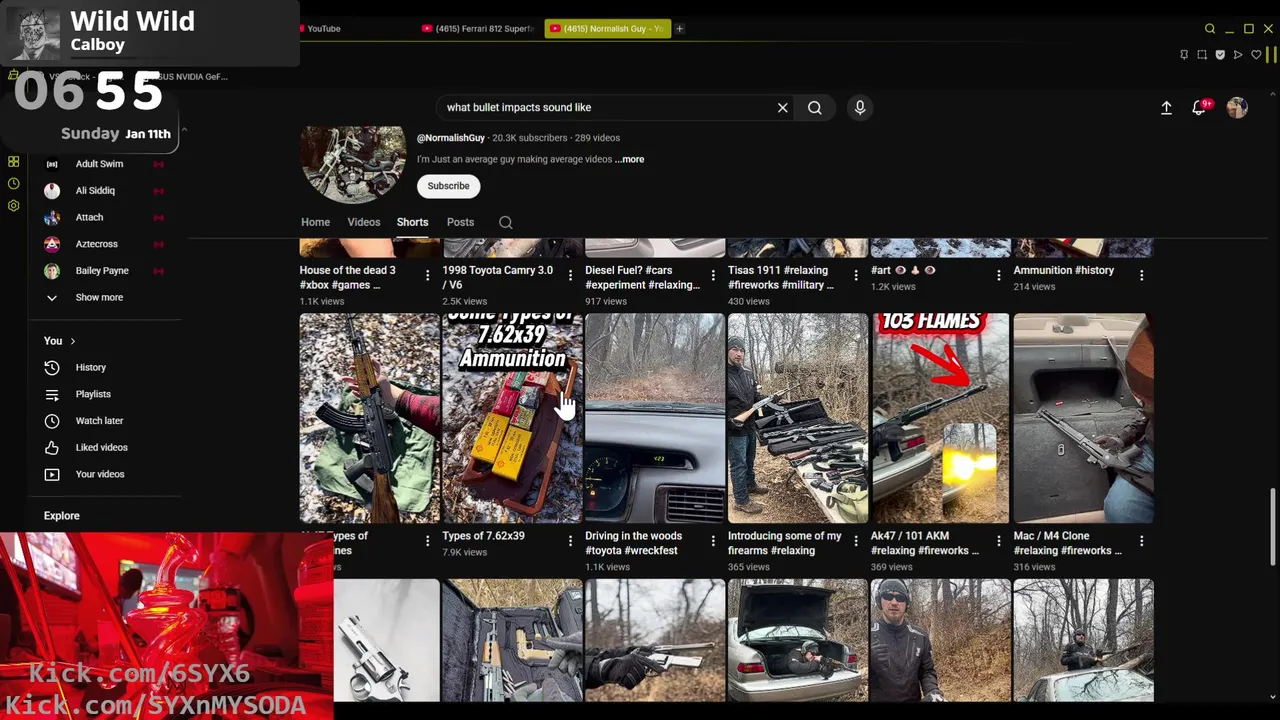The width and height of the screenshot is (1280, 720).
Task: Play Mac / M4 Clone short thumbnail
Action: click(1083, 418)
